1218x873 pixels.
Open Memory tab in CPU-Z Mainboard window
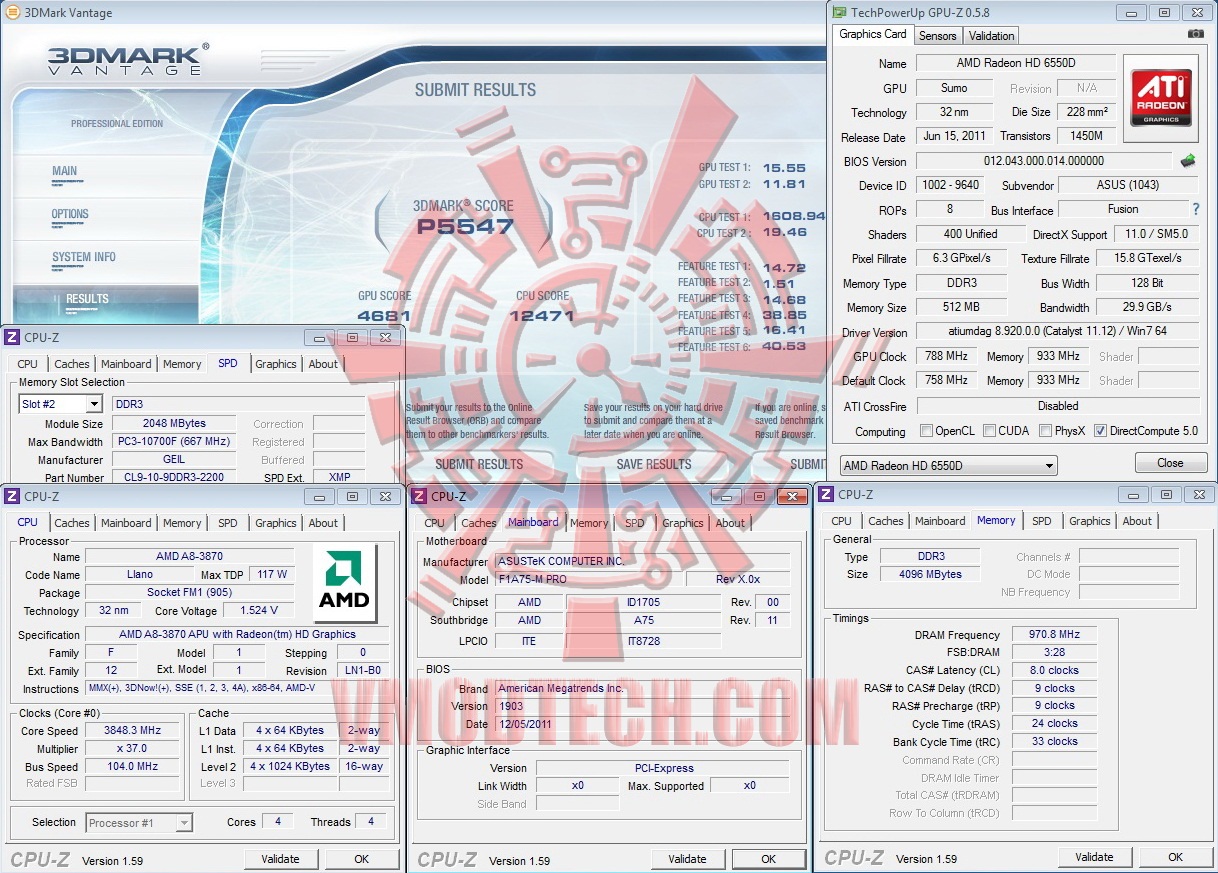click(588, 523)
